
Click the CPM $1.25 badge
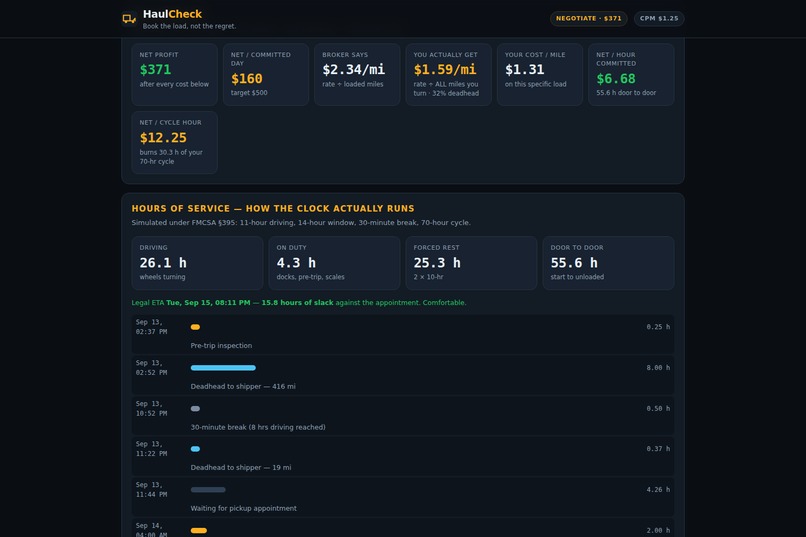pyautogui.click(x=659, y=18)
